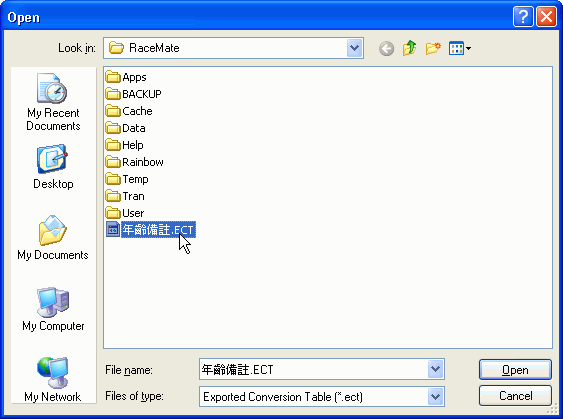
Task: Select the BACKUP folder
Action: pos(134,94)
